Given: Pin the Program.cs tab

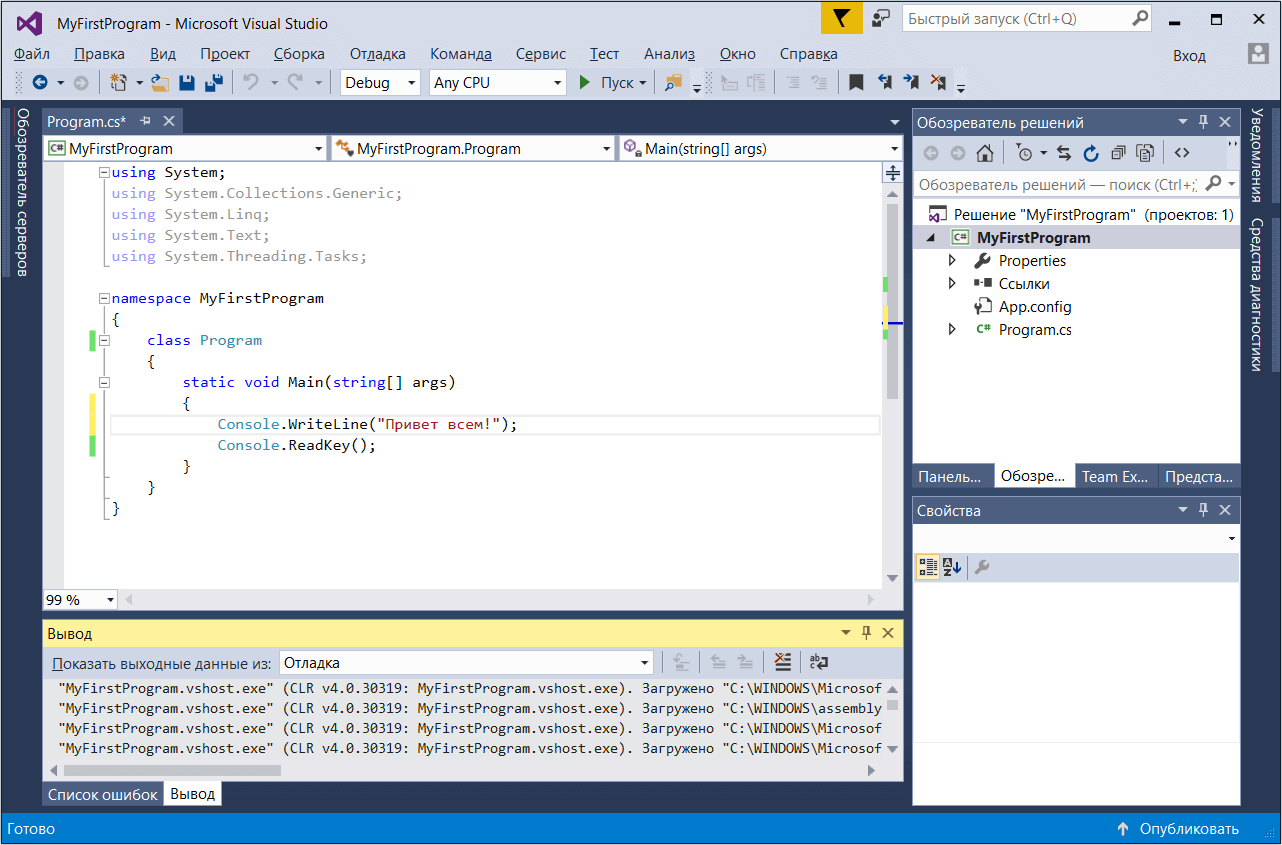Looking at the screenshot, I should click(x=145, y=121).
